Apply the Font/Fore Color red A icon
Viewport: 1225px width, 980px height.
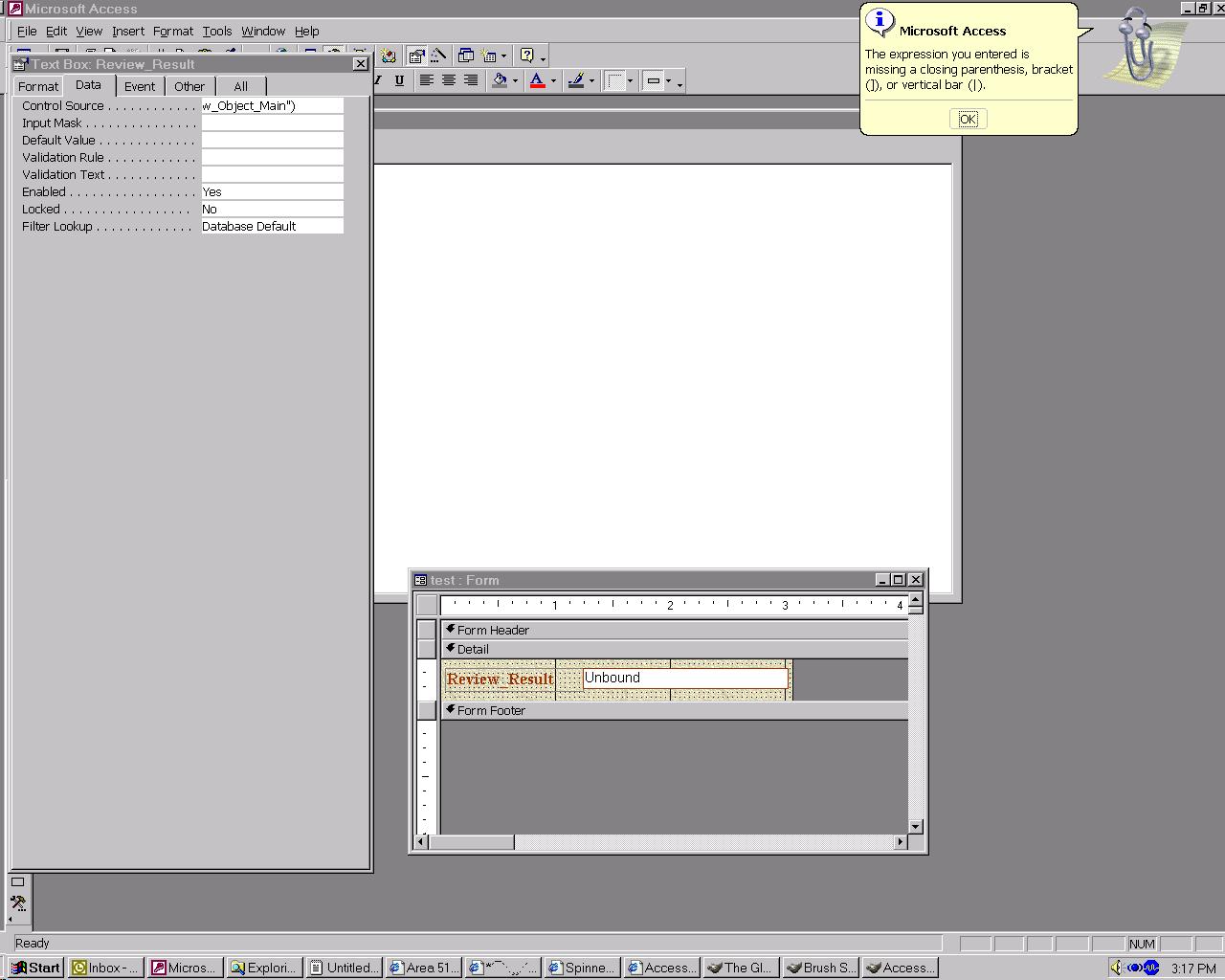tap(538, 80)
